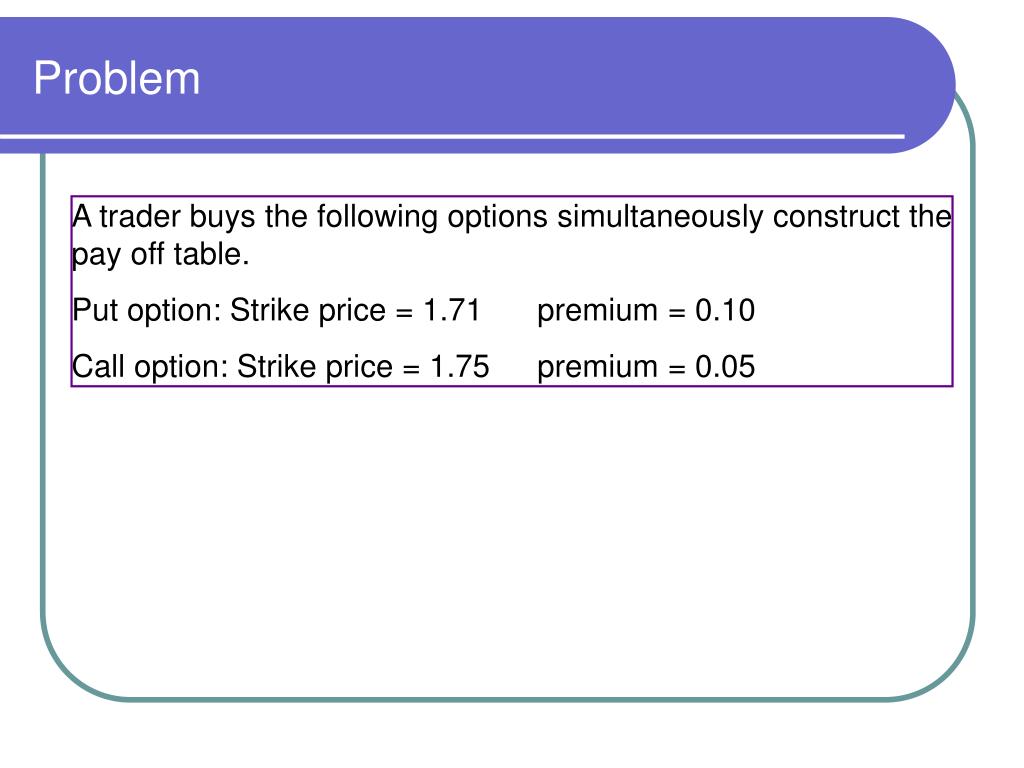The image size is (1024, 768).
Task: Click the call premium value 0.05
Action: [x=725, y=366]
